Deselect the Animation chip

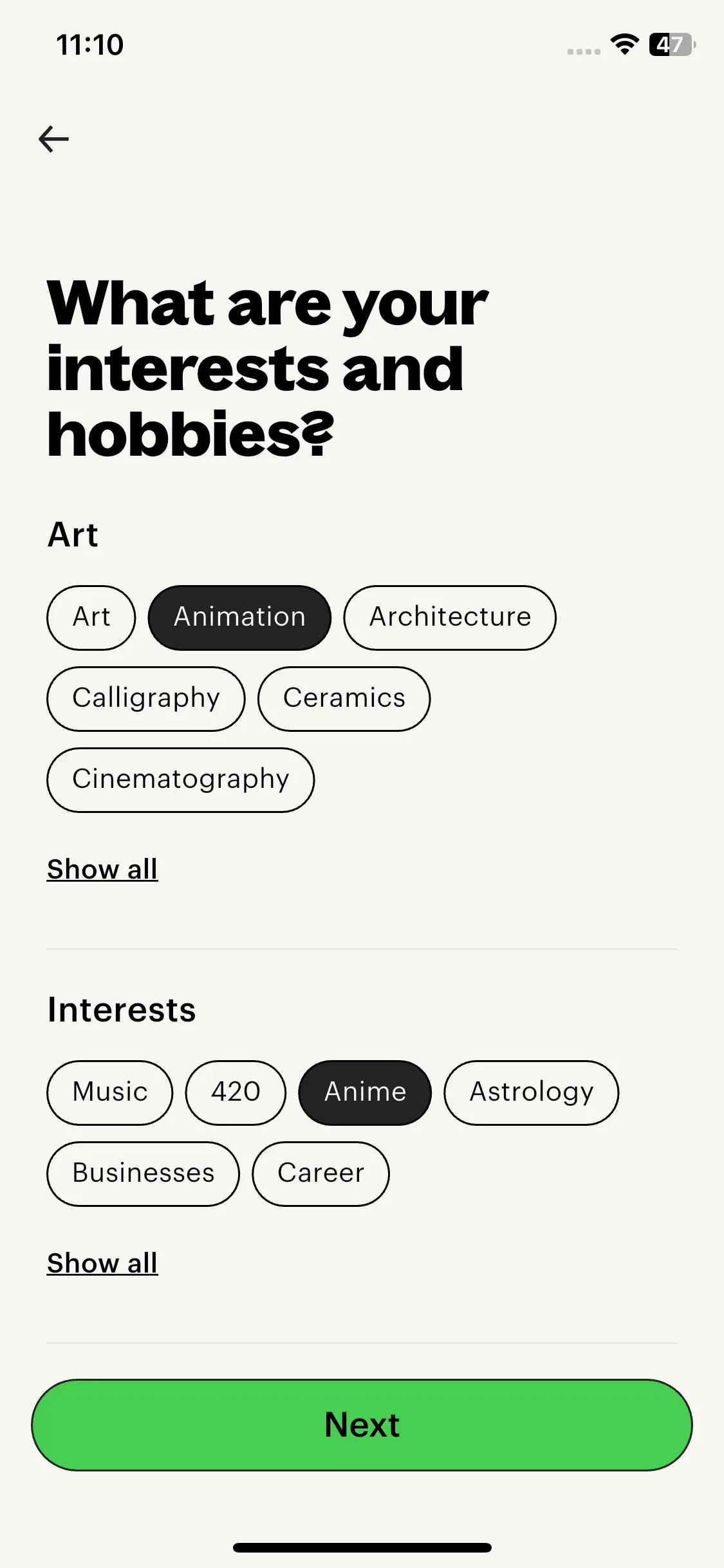point(239,617)
